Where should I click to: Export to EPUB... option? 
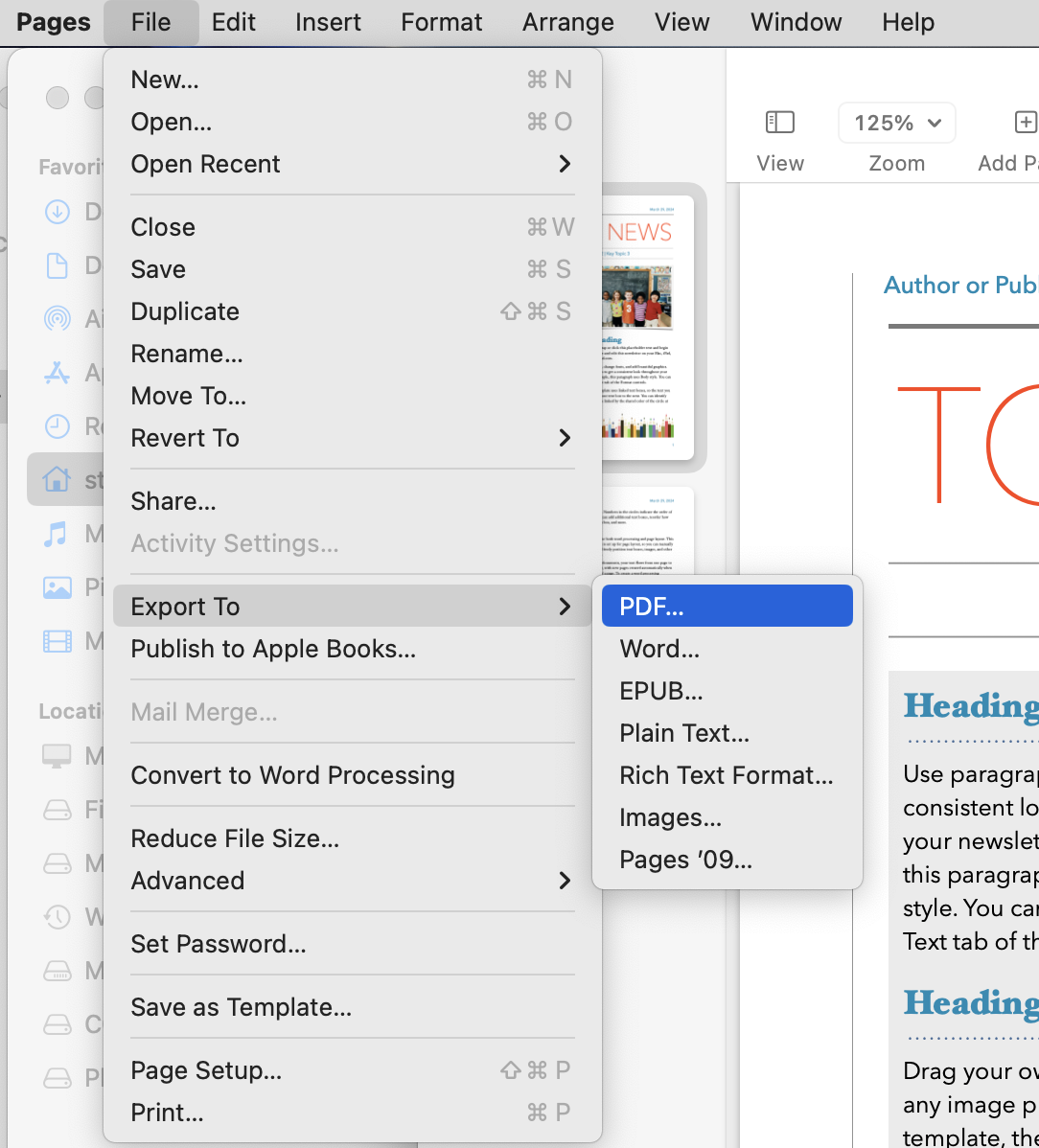(727, 690)
